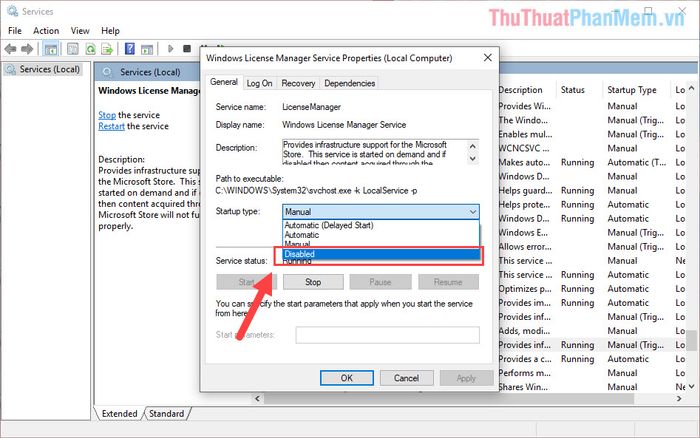Open the View menu

pos(80,30)
